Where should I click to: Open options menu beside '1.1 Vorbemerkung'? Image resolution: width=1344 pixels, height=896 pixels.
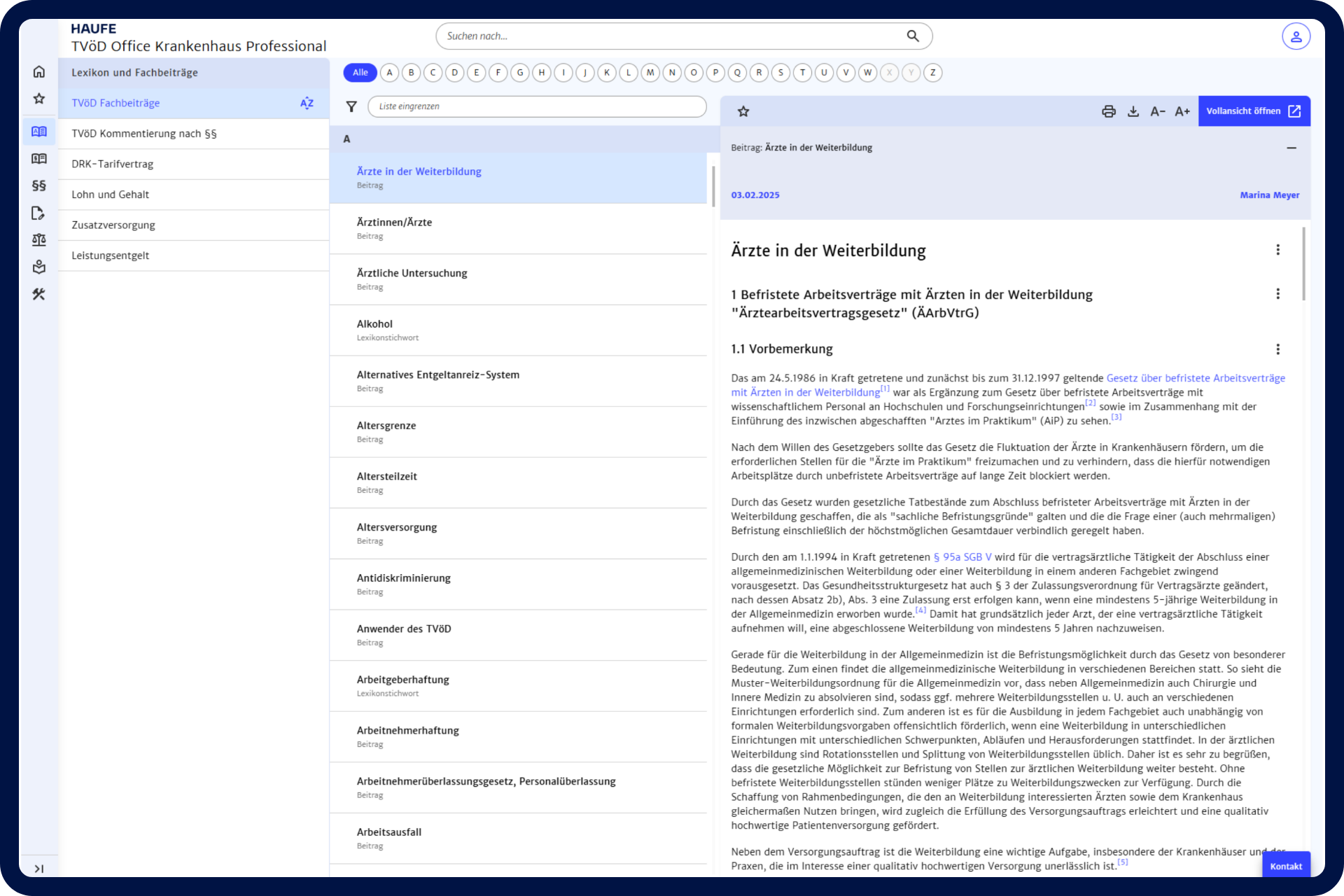1277,349
